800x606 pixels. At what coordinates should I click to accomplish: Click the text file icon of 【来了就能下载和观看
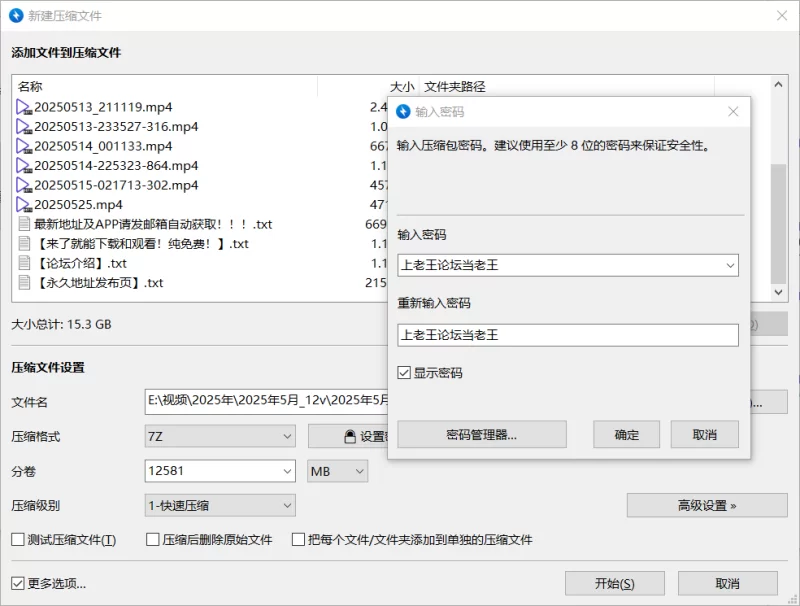24,244
